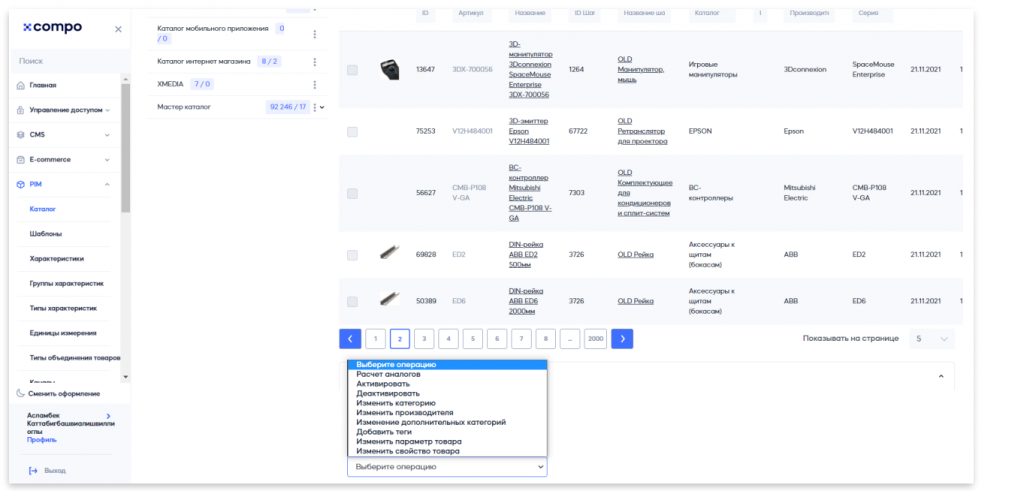
Task: Choose Изменить категорию operation
Action: point(447,404)
